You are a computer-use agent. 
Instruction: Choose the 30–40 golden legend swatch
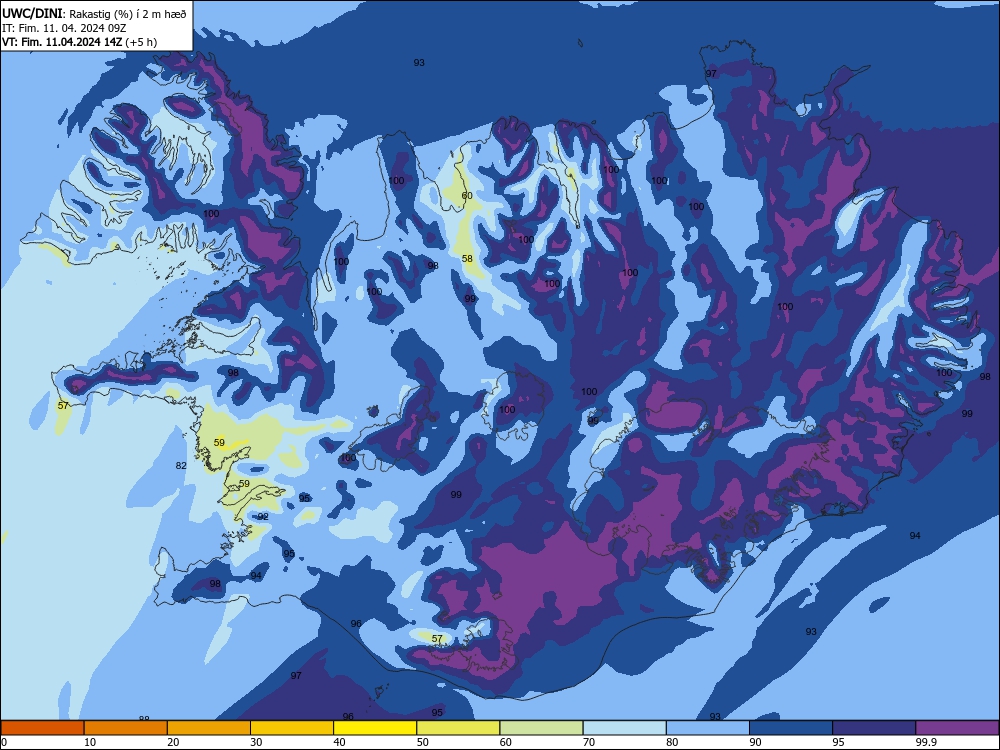click(x=292, y=728)
